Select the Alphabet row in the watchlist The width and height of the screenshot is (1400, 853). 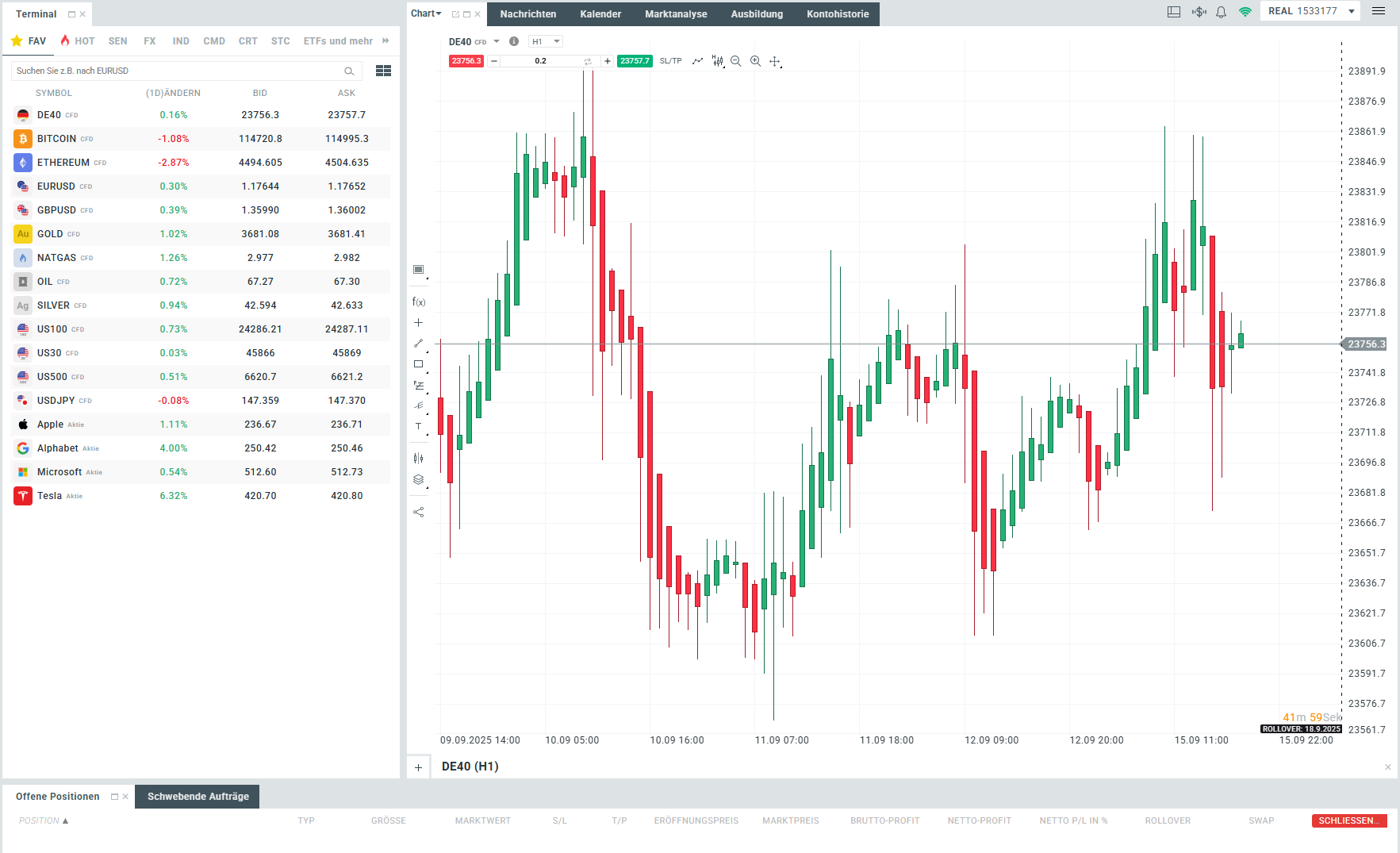(201, 448)
